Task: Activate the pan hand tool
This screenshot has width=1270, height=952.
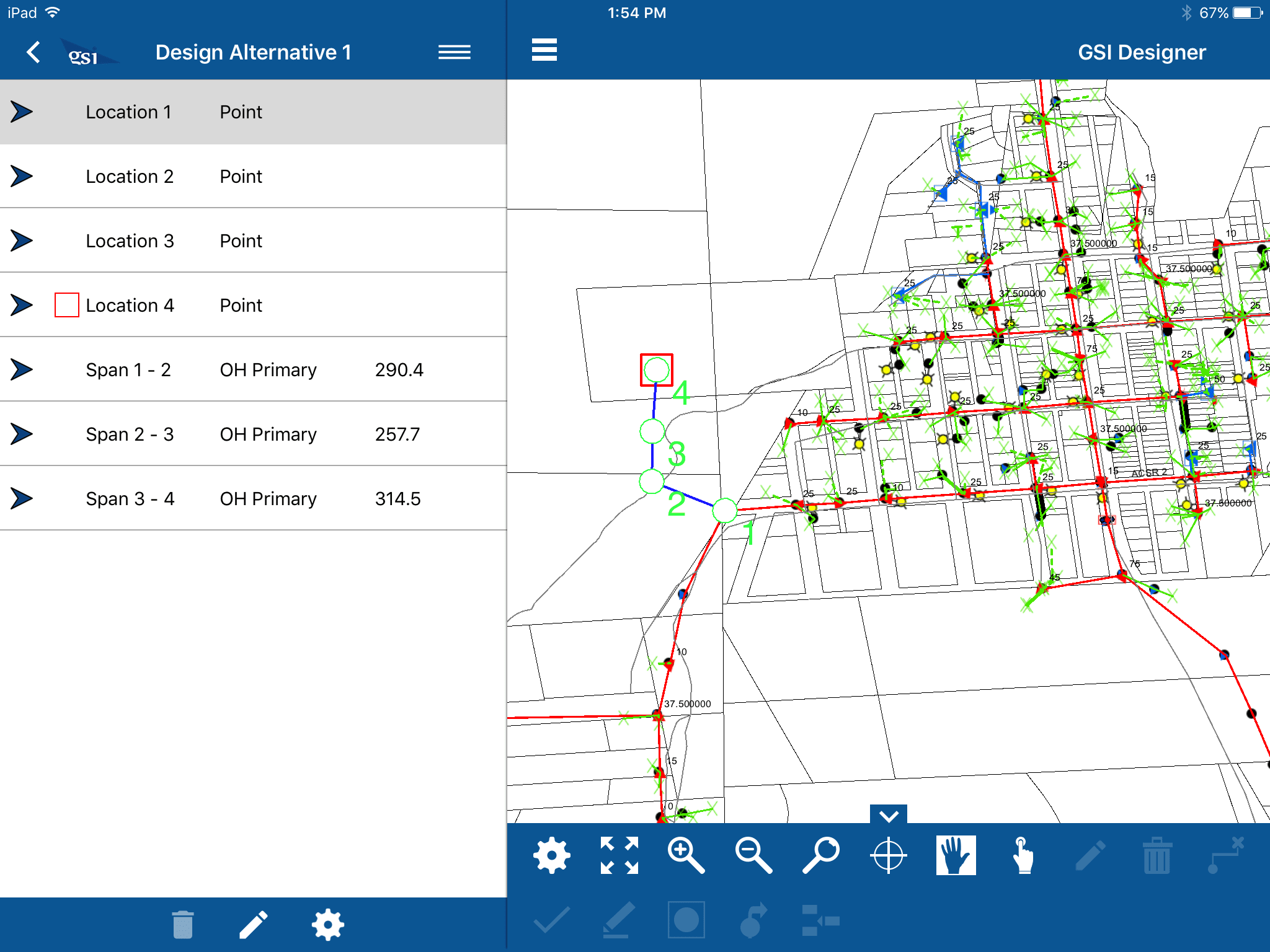Action: point(956,855)
